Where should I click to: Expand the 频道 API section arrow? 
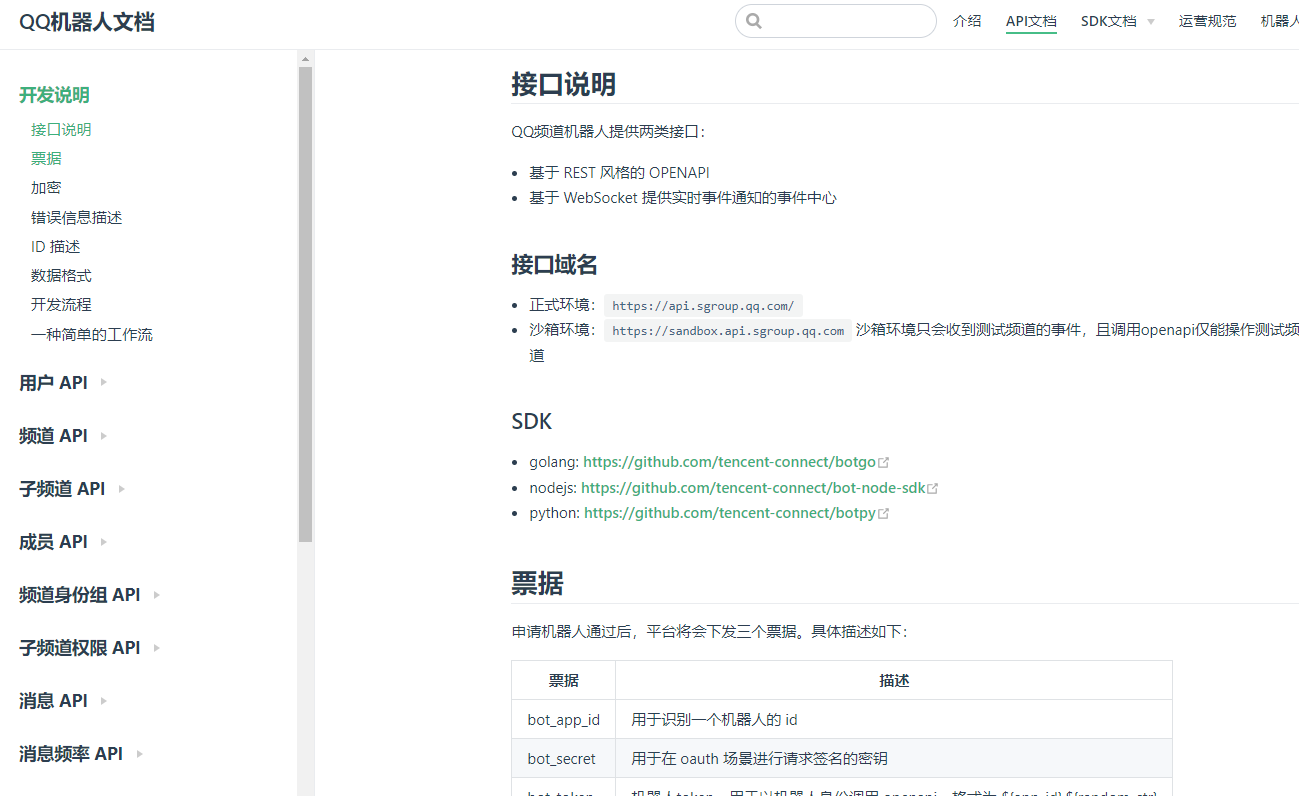104,435
